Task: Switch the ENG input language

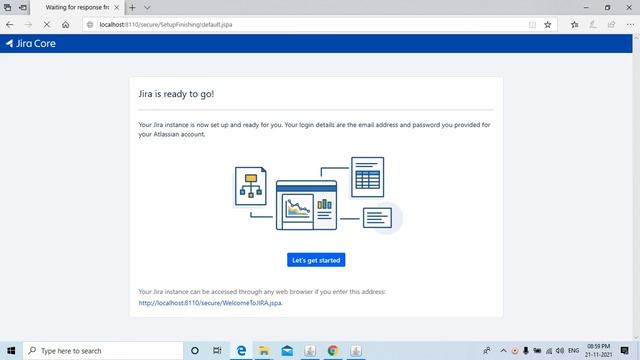Action: point(573,351)
